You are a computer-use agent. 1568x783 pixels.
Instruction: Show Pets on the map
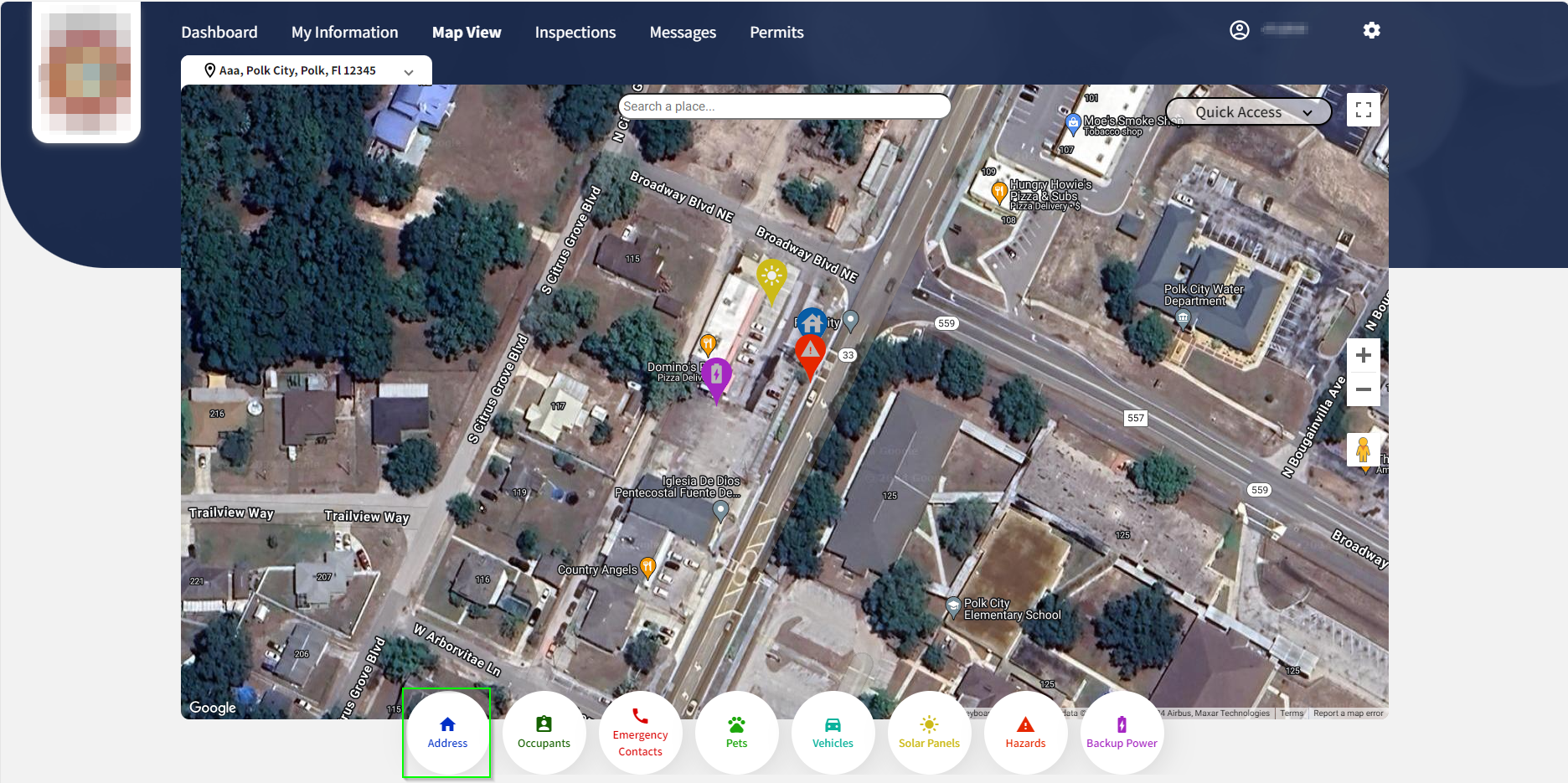[736, 733]
